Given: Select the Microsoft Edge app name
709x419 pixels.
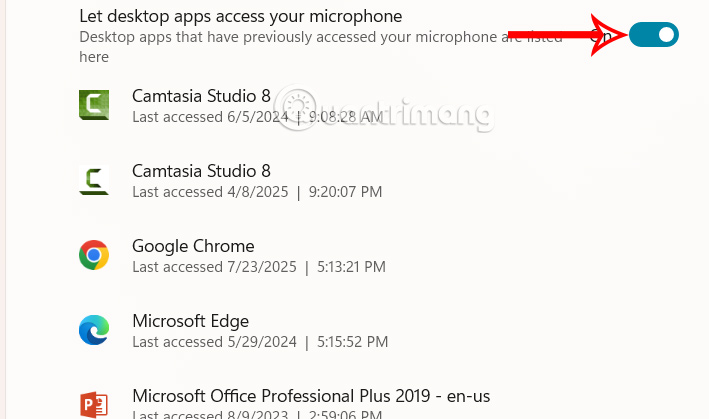Looking at the screenshot, I should coord(190,321).
